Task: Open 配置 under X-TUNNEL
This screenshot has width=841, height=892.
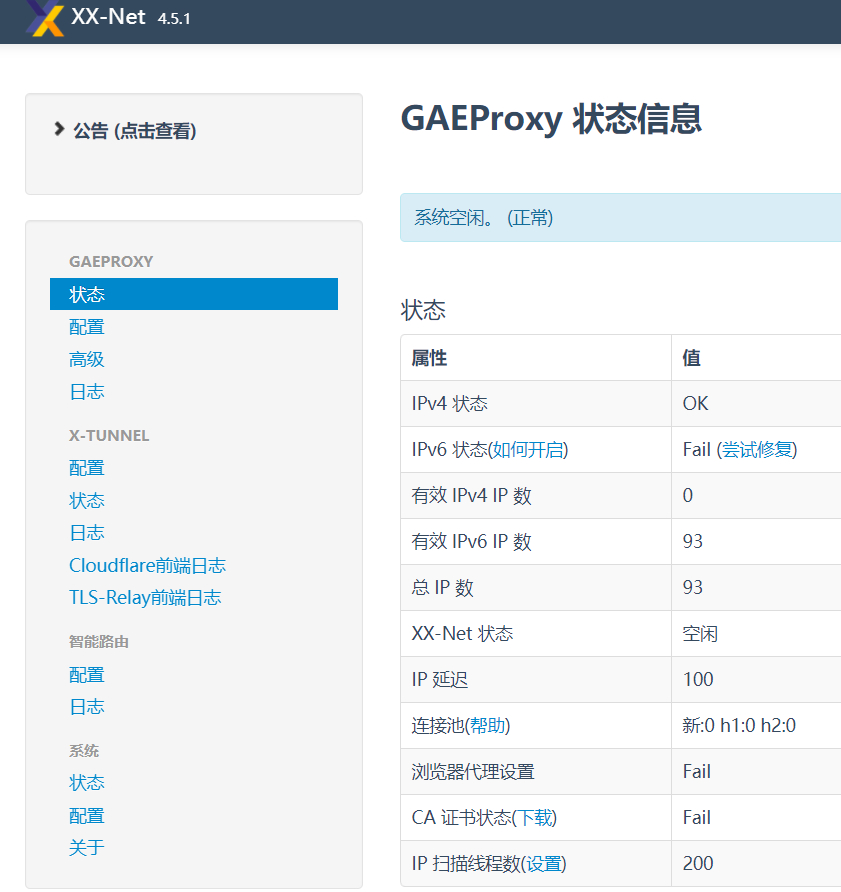Action: pos(87,467)
